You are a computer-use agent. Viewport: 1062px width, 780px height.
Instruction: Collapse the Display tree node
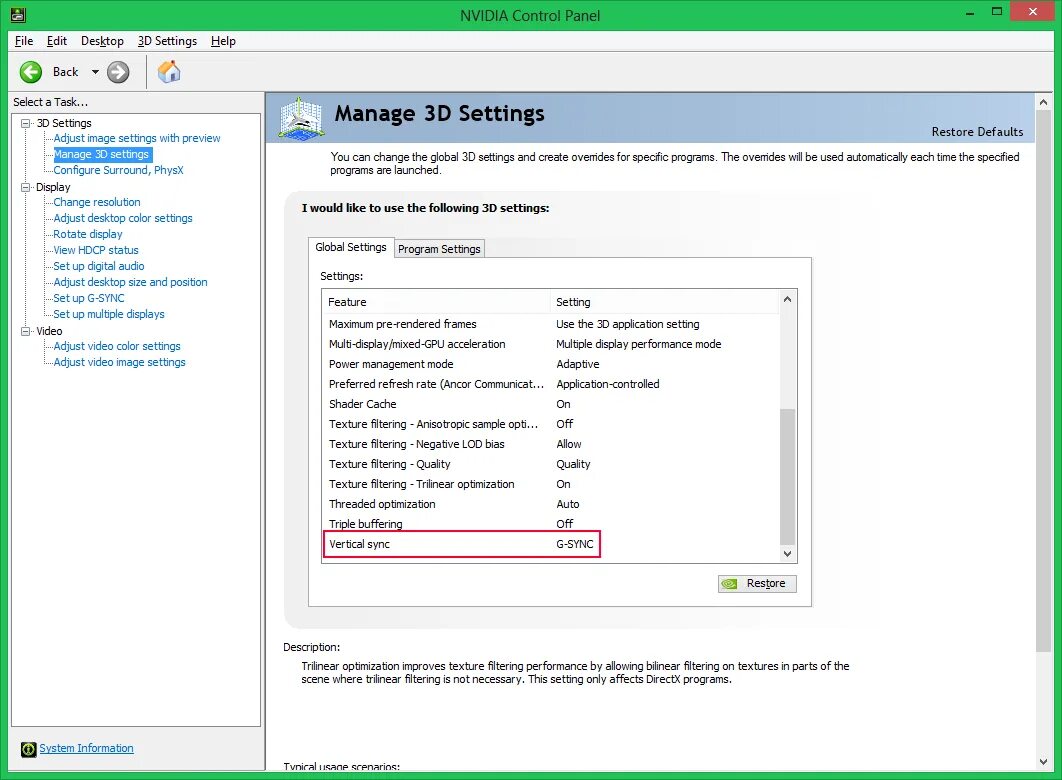[x=26, y=188]
